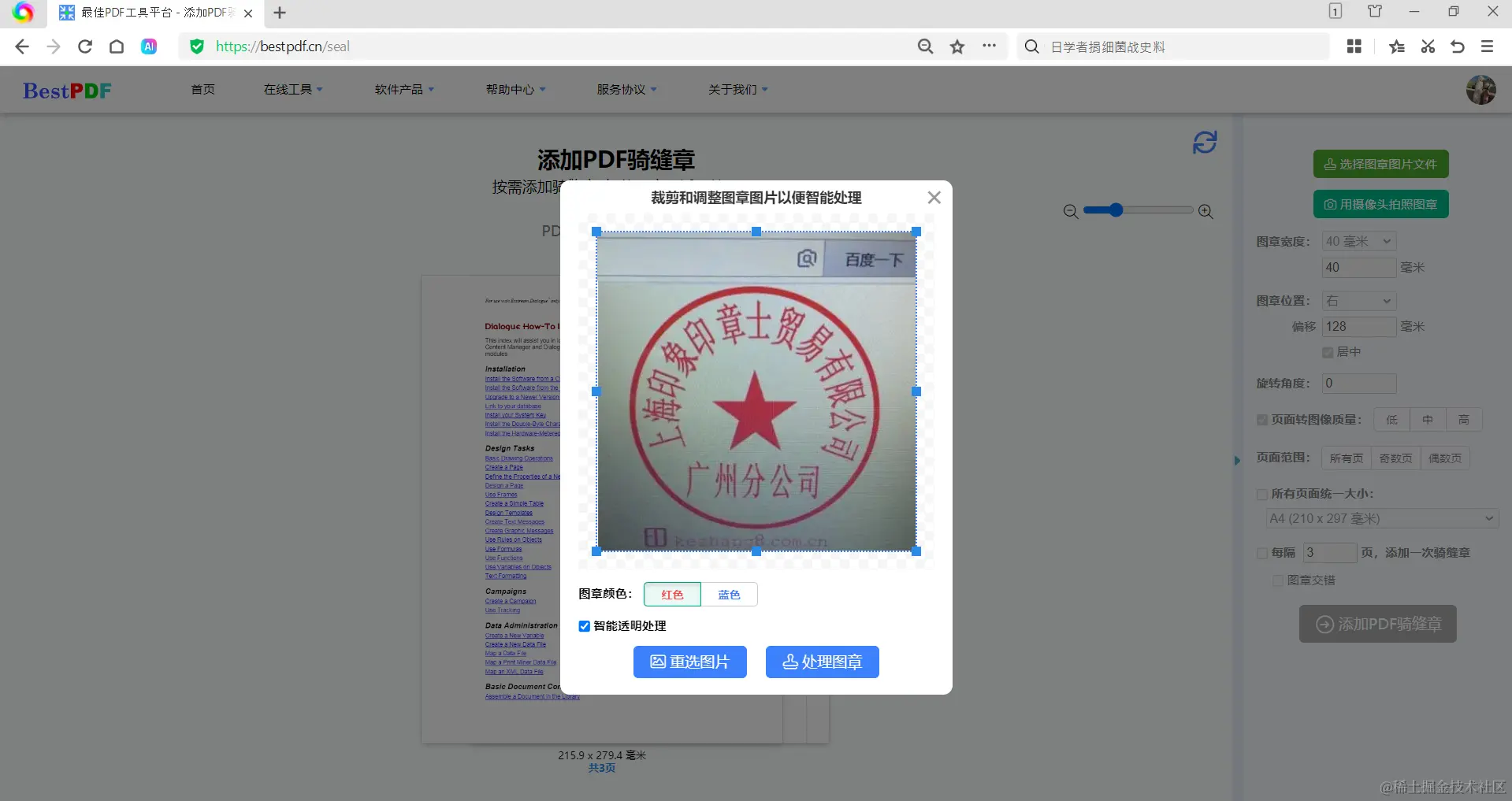
Task: Click the 处理图章 button
Action: point(823,662)
